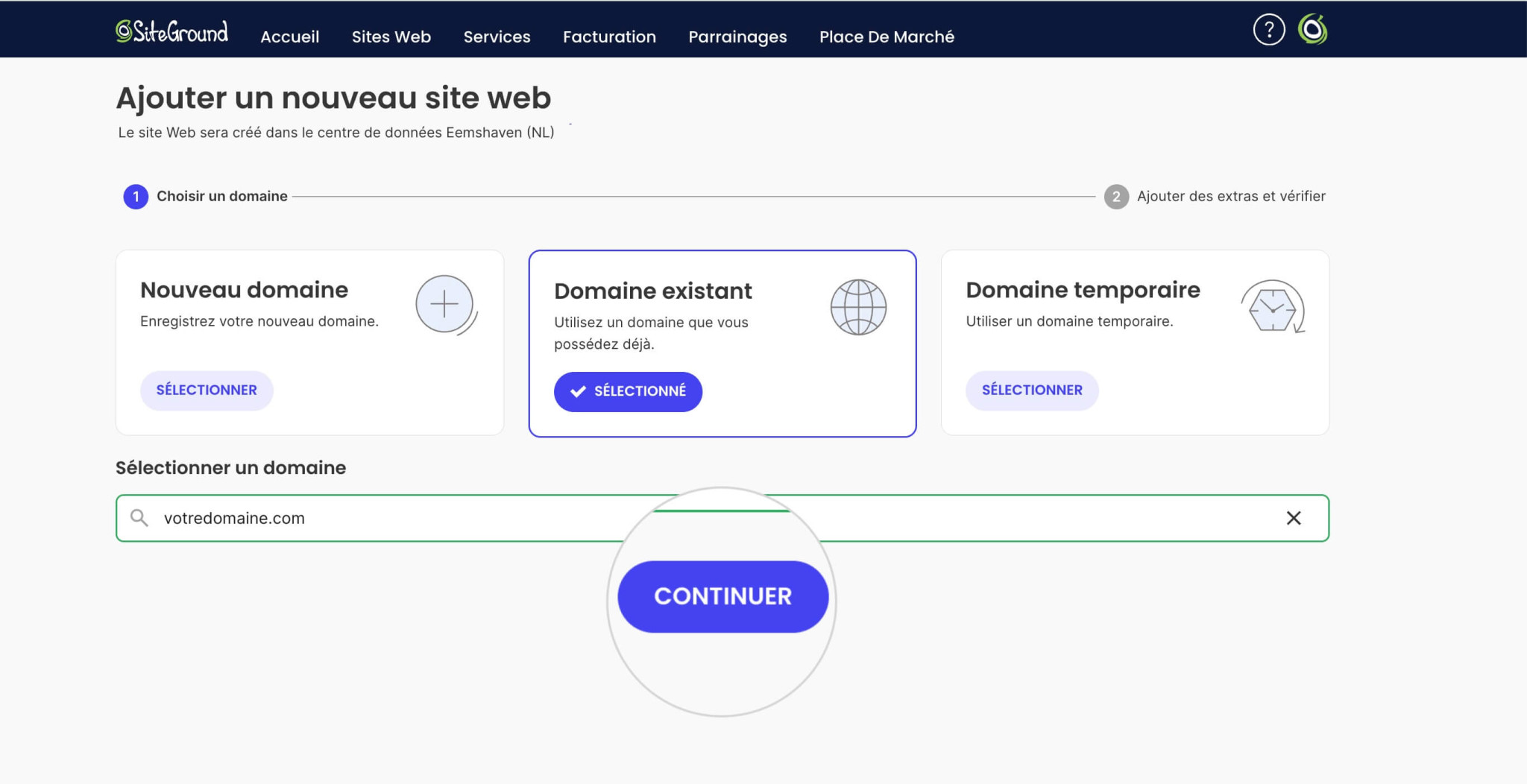This screenshot has width=1527, height=784.
Task: Click into the votredomaine.com input field
Action: coord(722,518)
